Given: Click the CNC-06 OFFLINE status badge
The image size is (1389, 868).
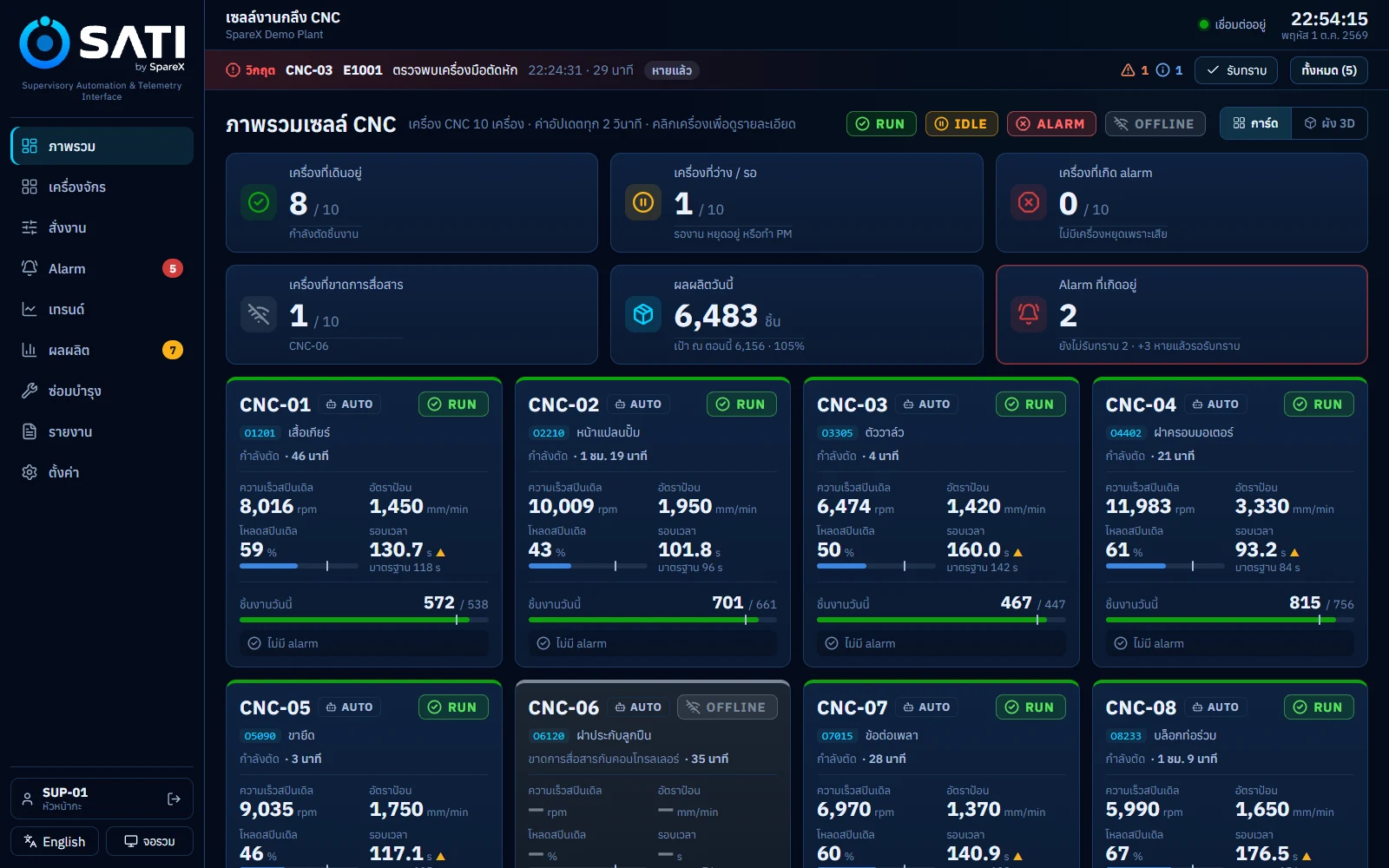Looking at the screenshot, I should click(x=727, y=707).
